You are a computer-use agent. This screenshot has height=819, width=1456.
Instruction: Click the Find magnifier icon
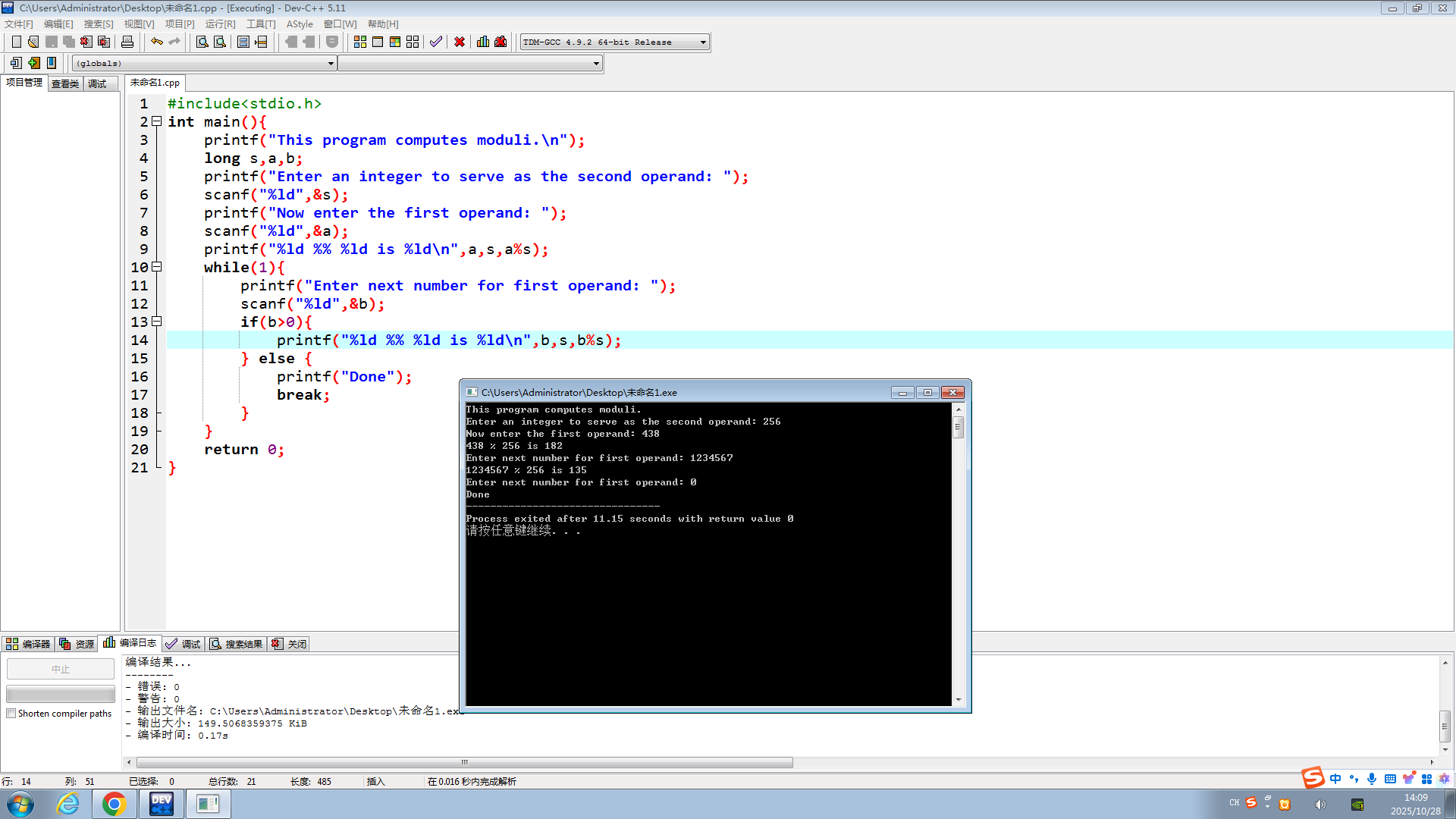coord(202,42)
